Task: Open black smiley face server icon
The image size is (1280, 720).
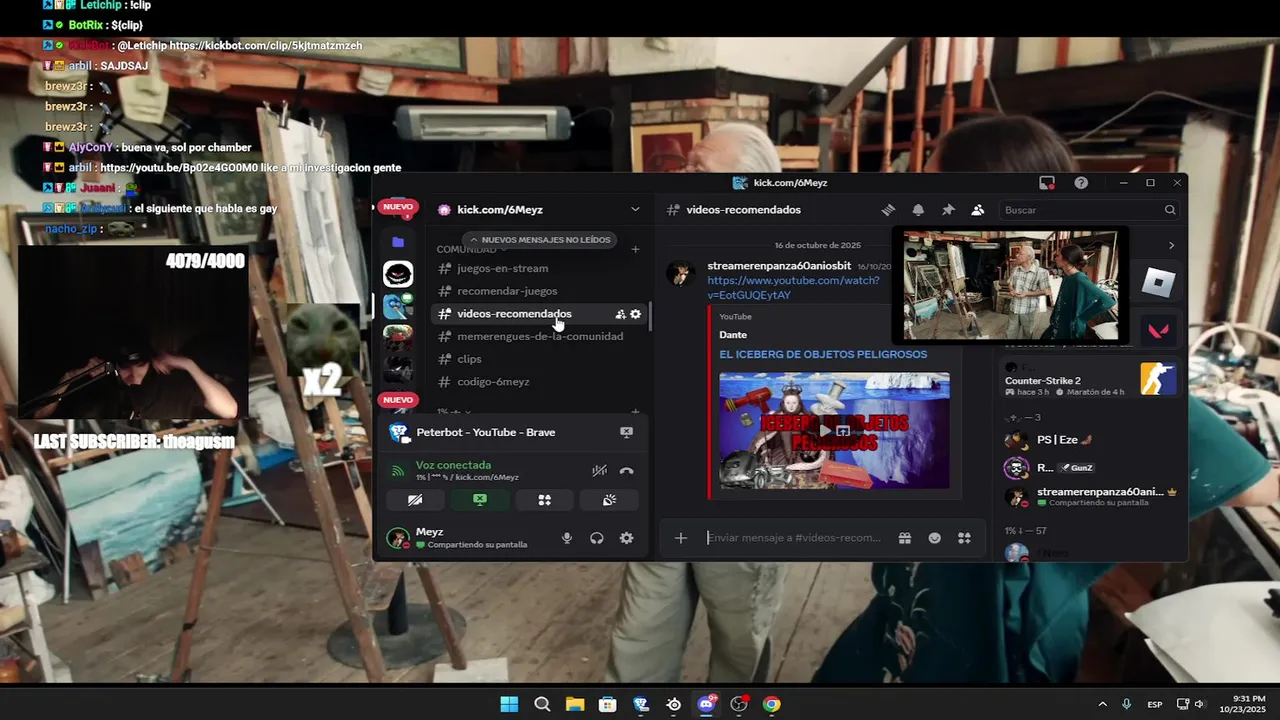Action: [x=398, y=274]
